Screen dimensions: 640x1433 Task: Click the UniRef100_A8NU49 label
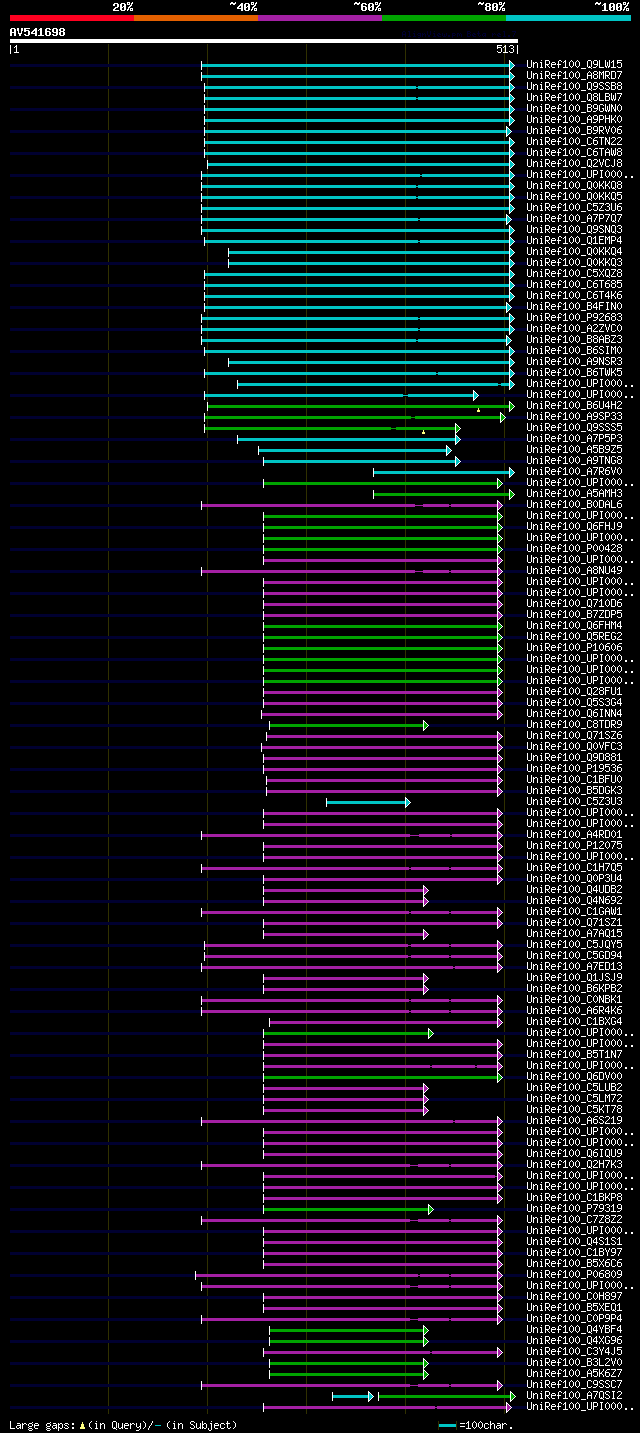click(x=574, y=570)
